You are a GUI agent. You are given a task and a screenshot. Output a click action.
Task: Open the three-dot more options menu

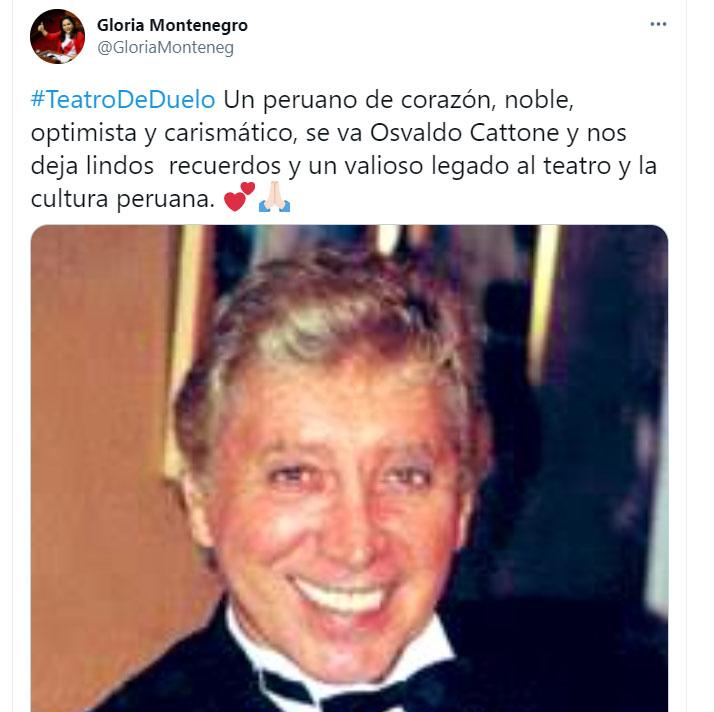click(658, 24)
